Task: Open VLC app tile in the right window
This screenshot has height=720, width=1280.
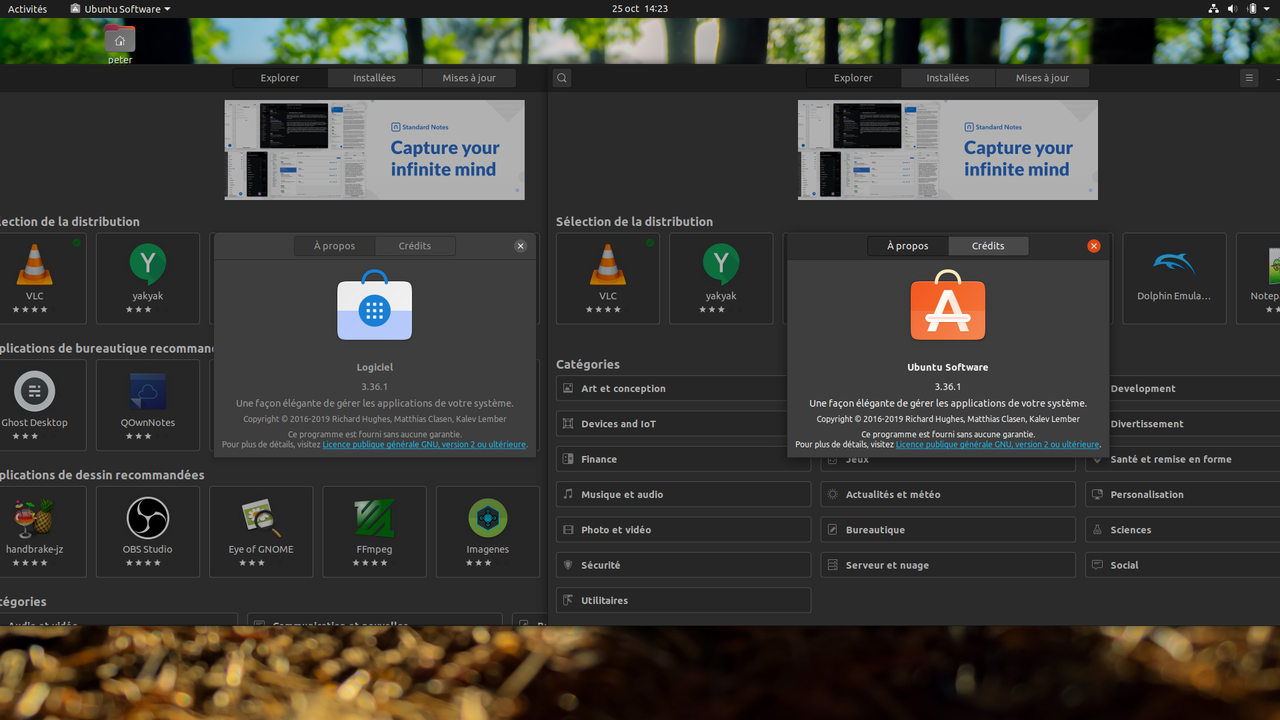Action: [608, 278]
